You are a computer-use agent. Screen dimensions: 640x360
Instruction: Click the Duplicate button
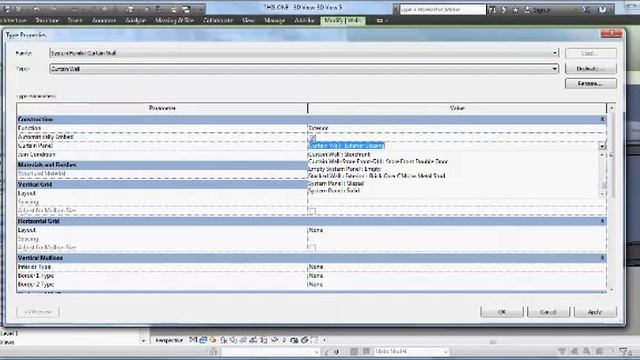pyautogui.click(x=591, y=69)
